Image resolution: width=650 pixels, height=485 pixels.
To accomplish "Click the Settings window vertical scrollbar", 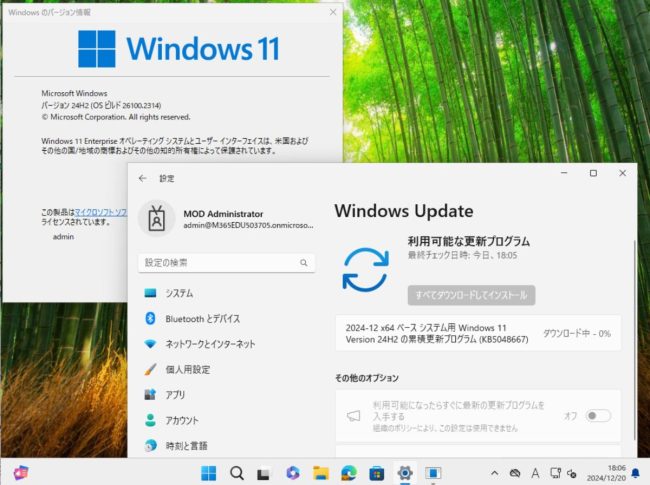I will click(x=634, y=340).
